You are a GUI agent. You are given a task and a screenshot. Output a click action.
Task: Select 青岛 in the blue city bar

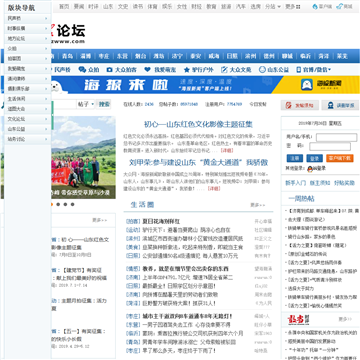67,56
